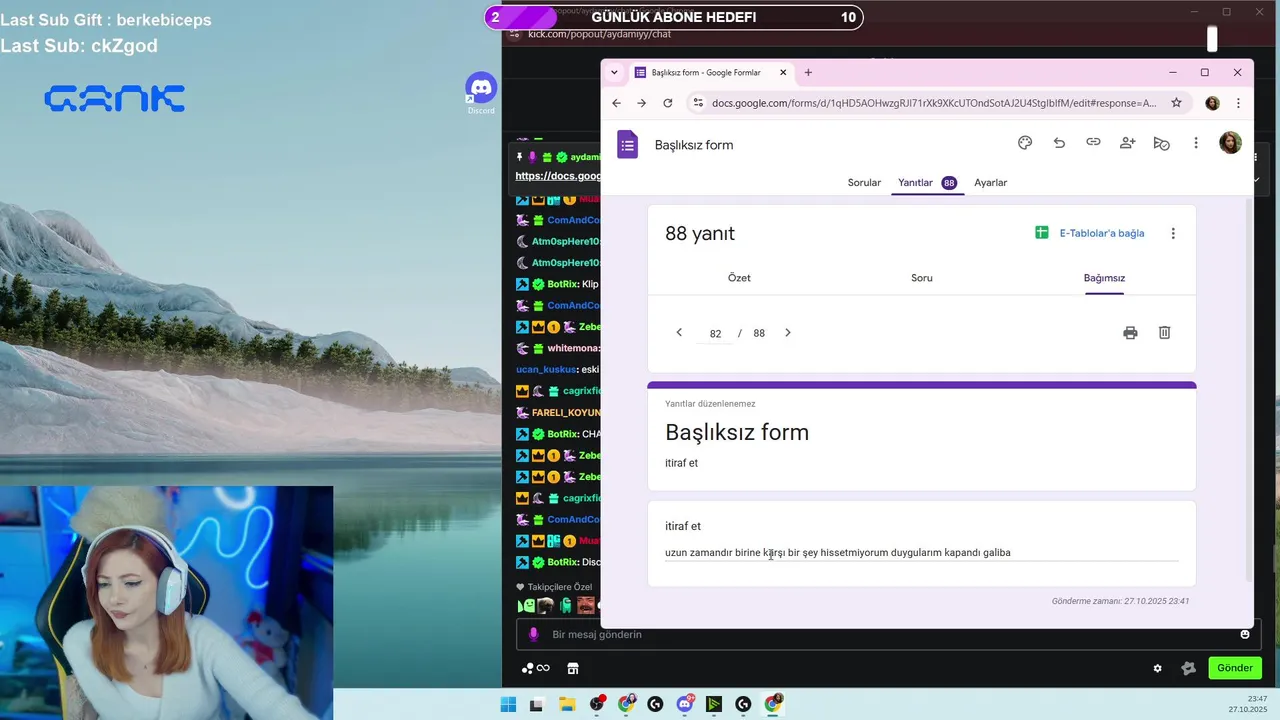Switch to the Yanıtlar tab
1280x720 pixels.
[x=927, y=183]
